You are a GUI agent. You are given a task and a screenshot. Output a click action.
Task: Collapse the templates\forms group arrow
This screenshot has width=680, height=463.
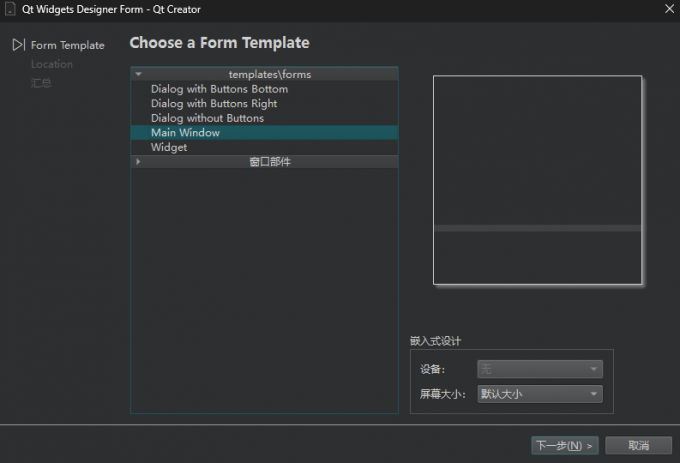point(139,74)
